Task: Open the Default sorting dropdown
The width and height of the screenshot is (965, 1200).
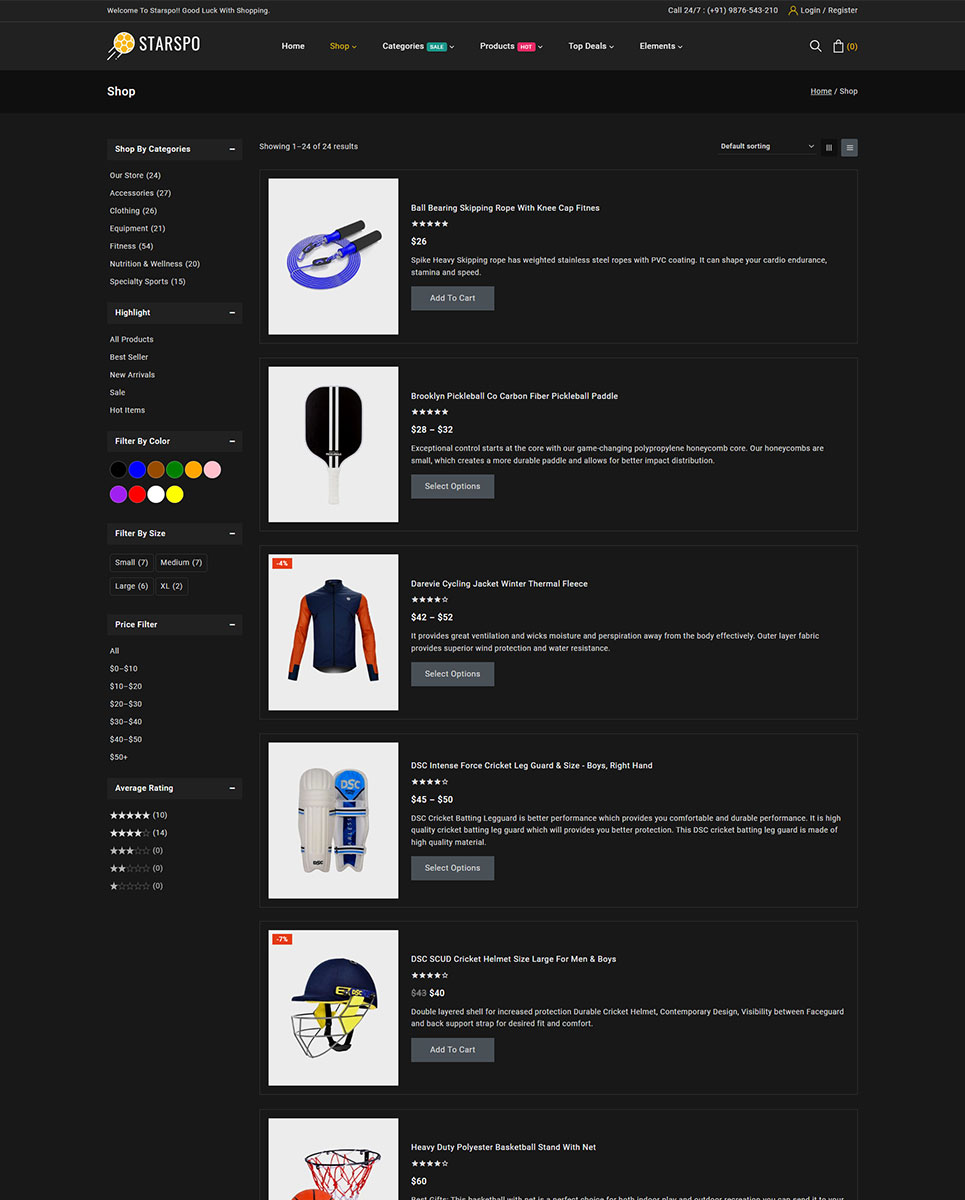Action: pos(767,146)
